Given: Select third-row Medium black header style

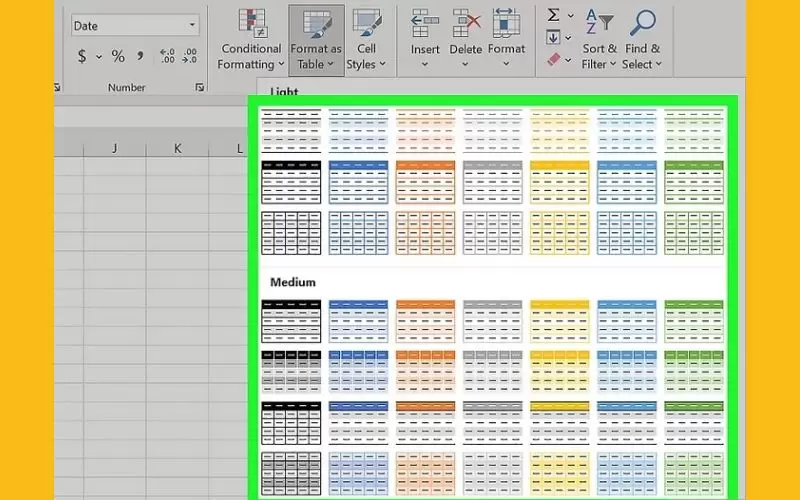Looking at the screenshot, I should coord(291,423).
